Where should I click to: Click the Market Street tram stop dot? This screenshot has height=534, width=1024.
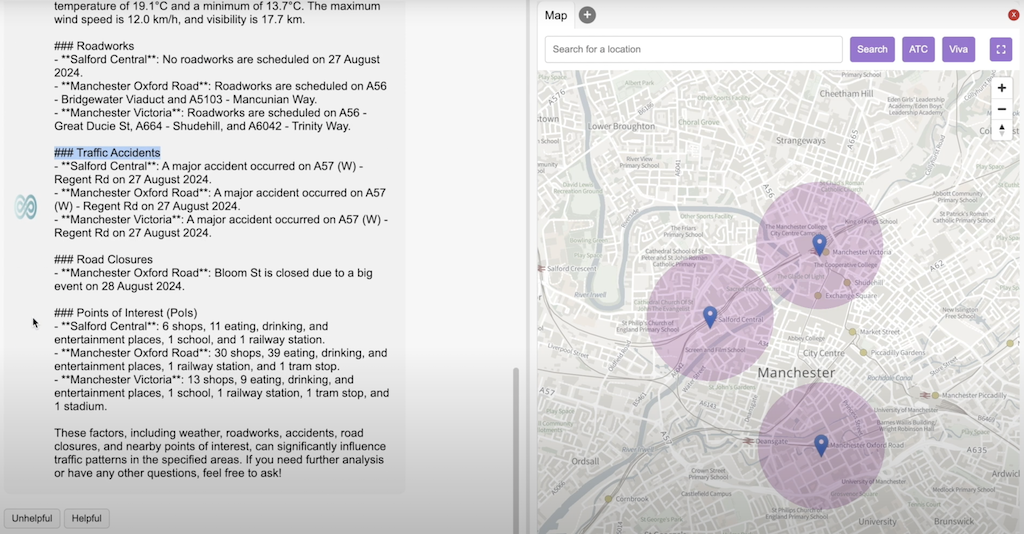click(852, 332)
